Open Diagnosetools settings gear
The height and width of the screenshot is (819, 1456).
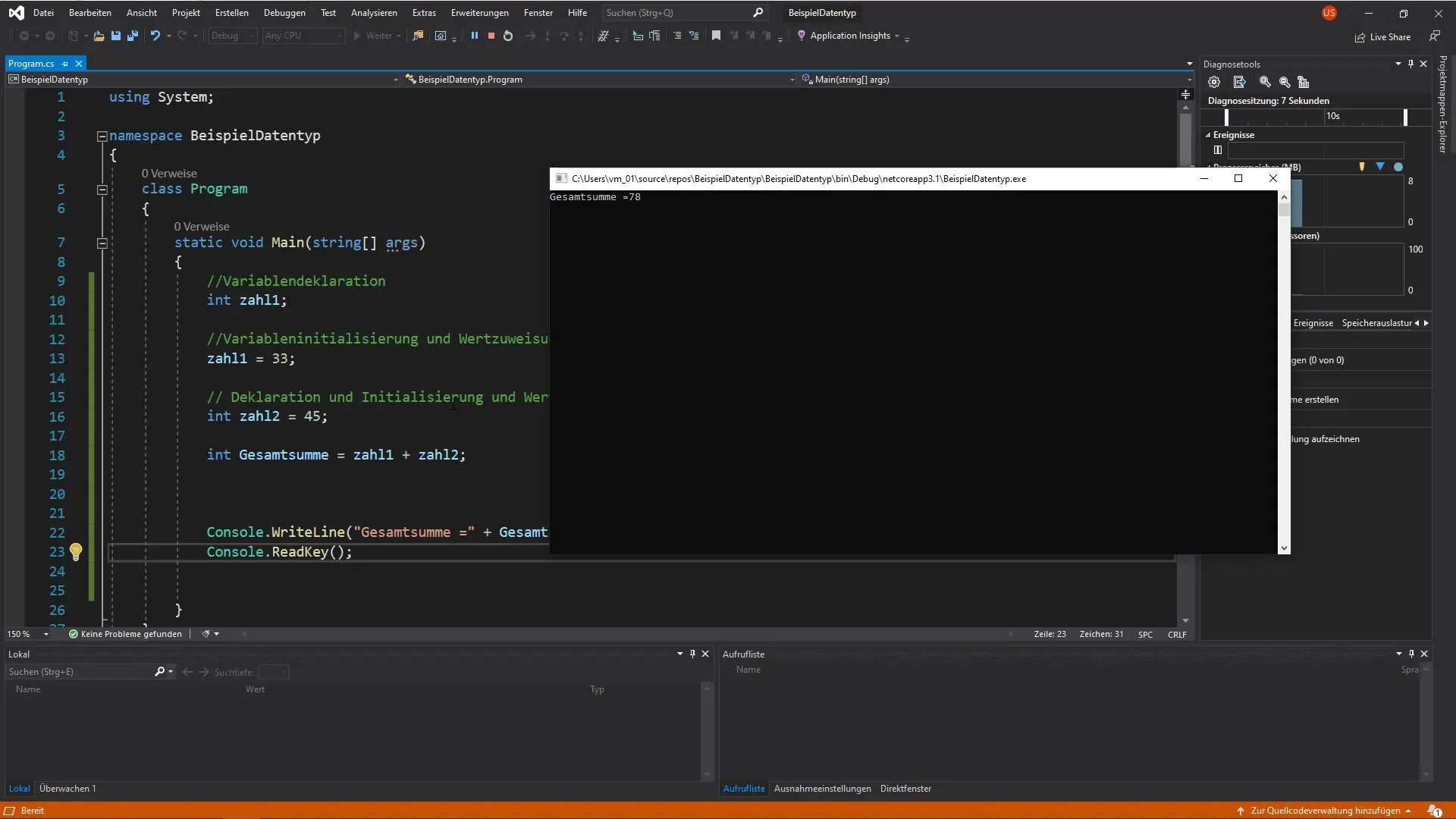click(x=1214, y=82)
